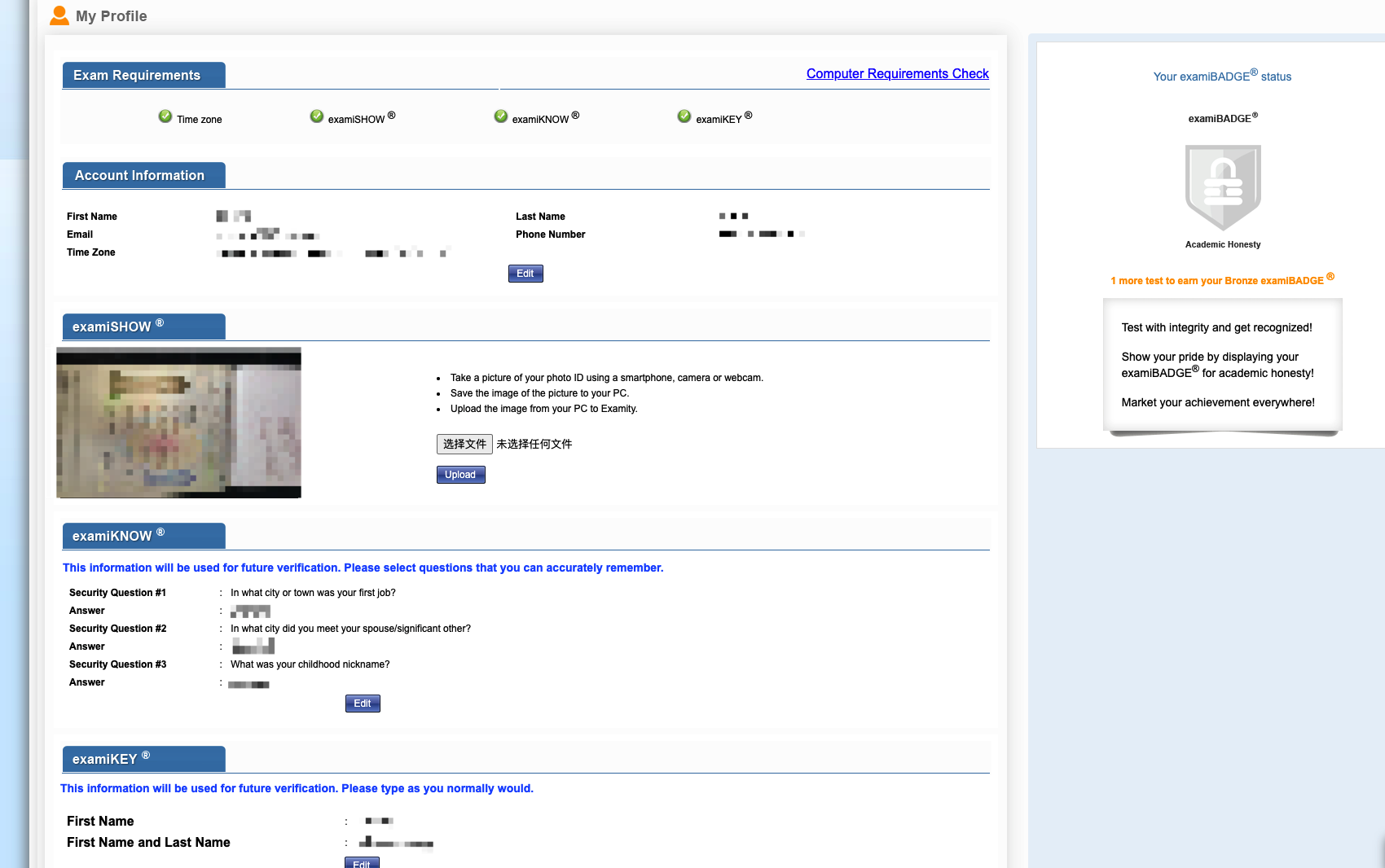Click the no-file-selected text beside choose file
Image resolution: width=1385 pixels, height=868 pixels.
pos(534,444)
